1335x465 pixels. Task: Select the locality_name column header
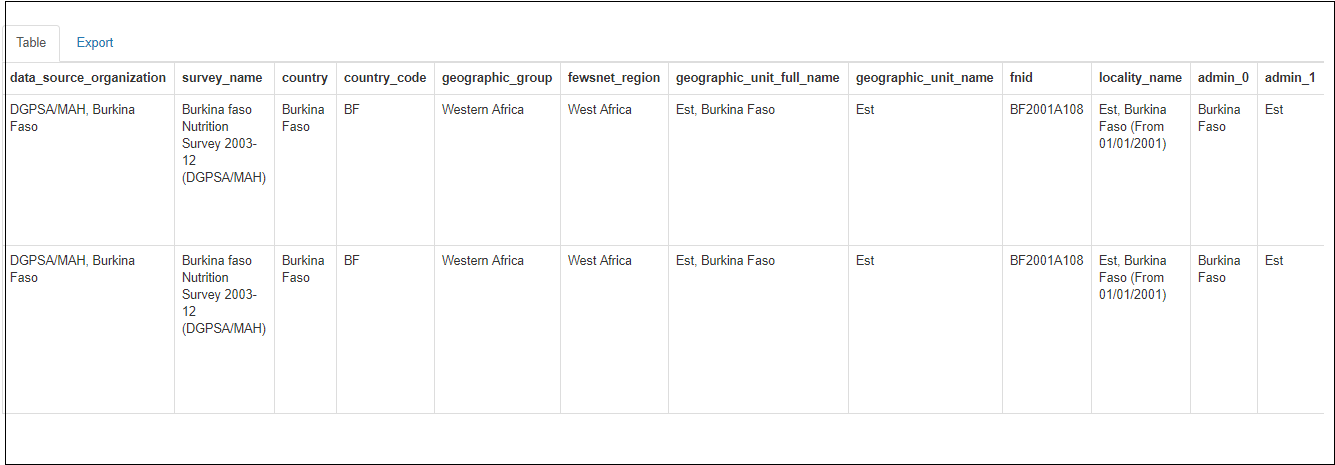(x=1140, y=78)
